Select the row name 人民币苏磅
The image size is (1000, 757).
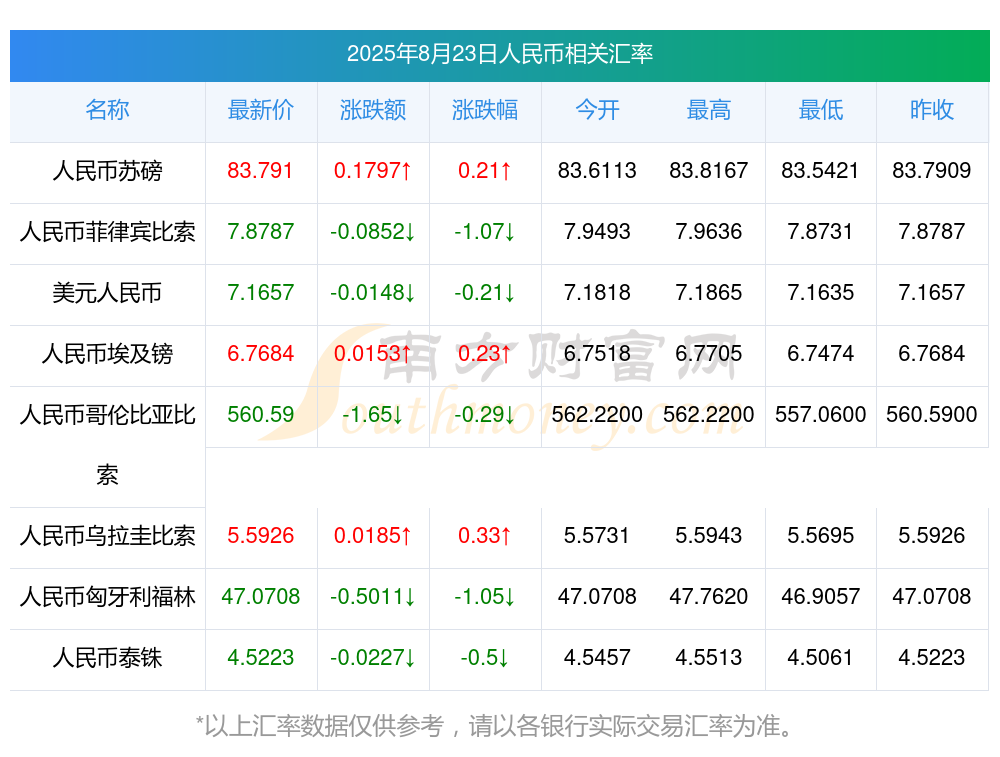[x=107, y=171]
